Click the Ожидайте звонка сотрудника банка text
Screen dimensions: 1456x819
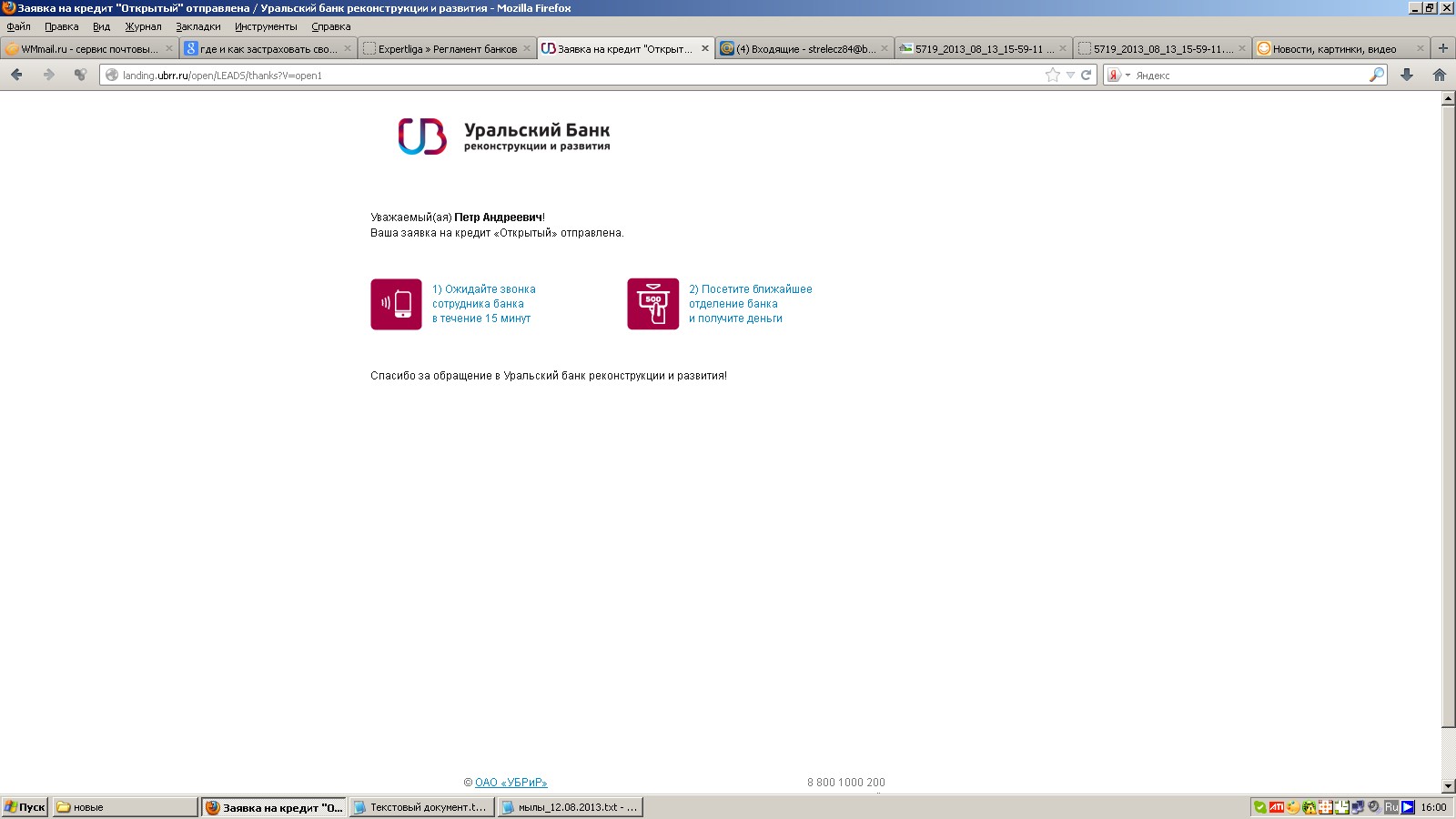pyautogui.click(x=483, y=304)
